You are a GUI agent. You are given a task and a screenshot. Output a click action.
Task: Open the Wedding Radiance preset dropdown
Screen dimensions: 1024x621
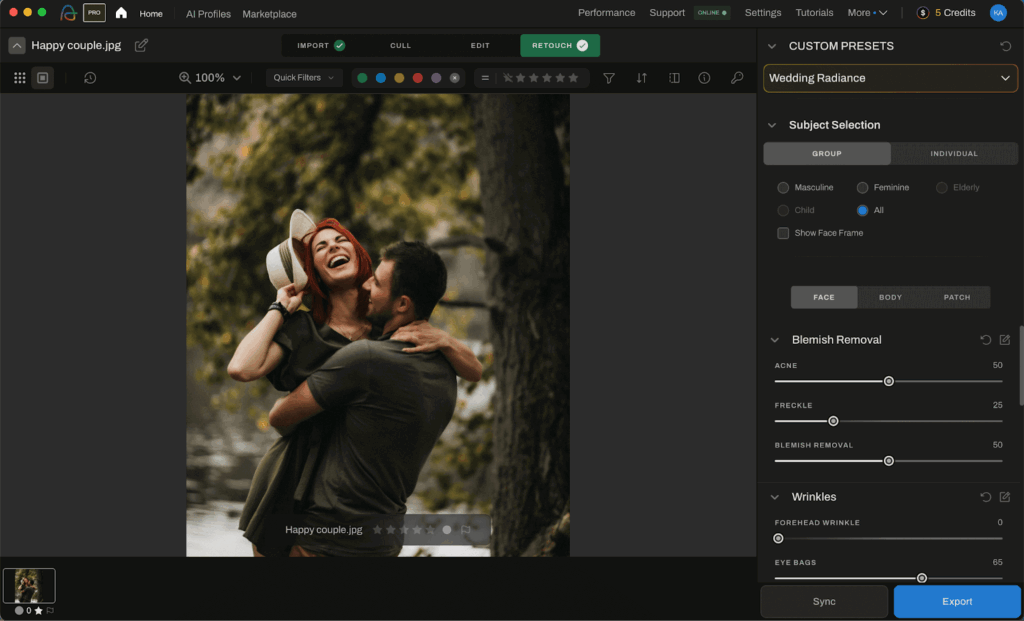(890, 78)
